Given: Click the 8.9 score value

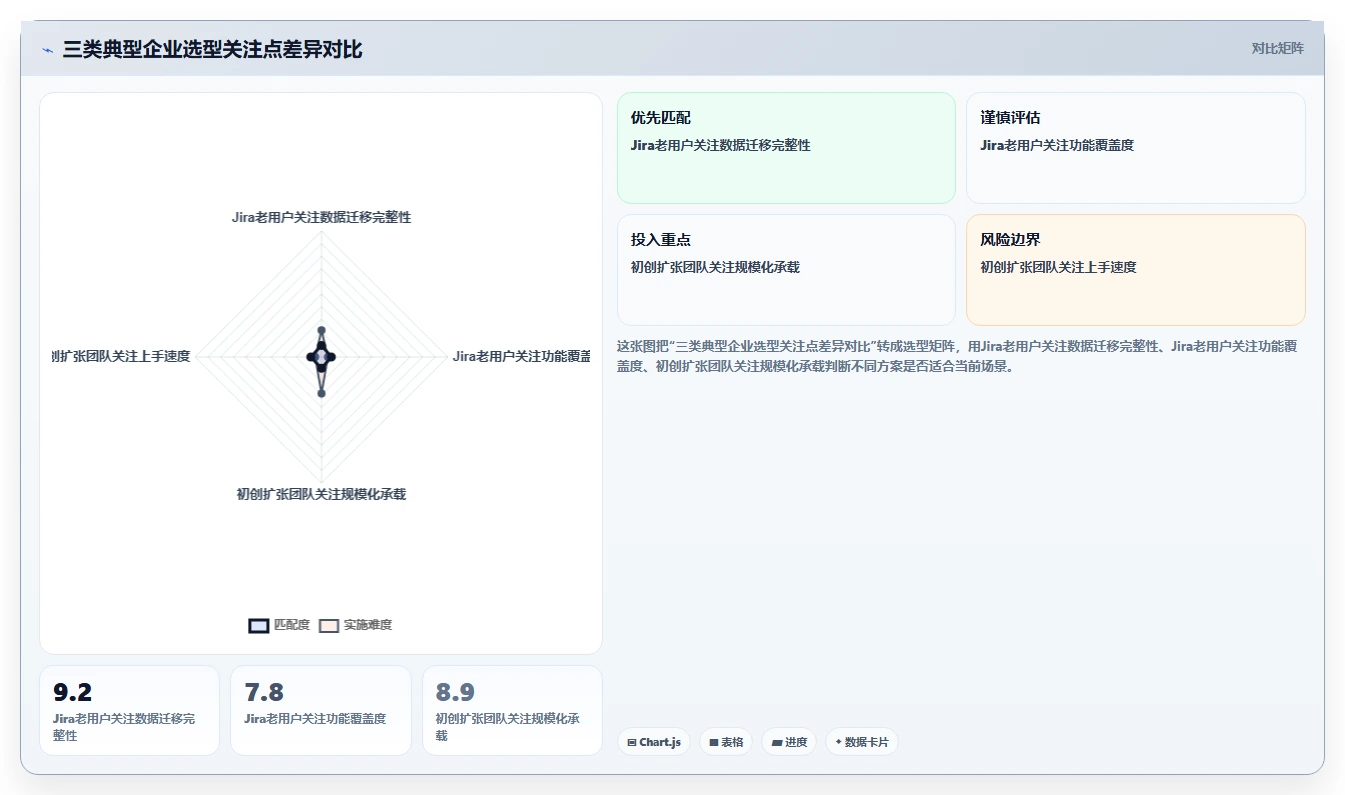Looking at the screenshot, I should pyautogui.click(x=455, y=692).
